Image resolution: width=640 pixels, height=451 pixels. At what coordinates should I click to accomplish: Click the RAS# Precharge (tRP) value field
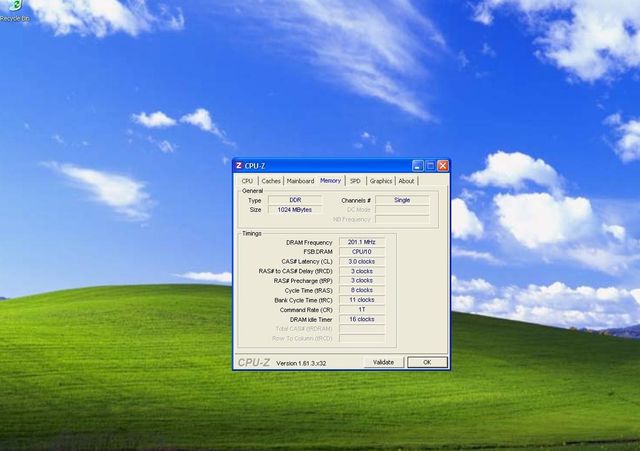[x=362, y=280]
